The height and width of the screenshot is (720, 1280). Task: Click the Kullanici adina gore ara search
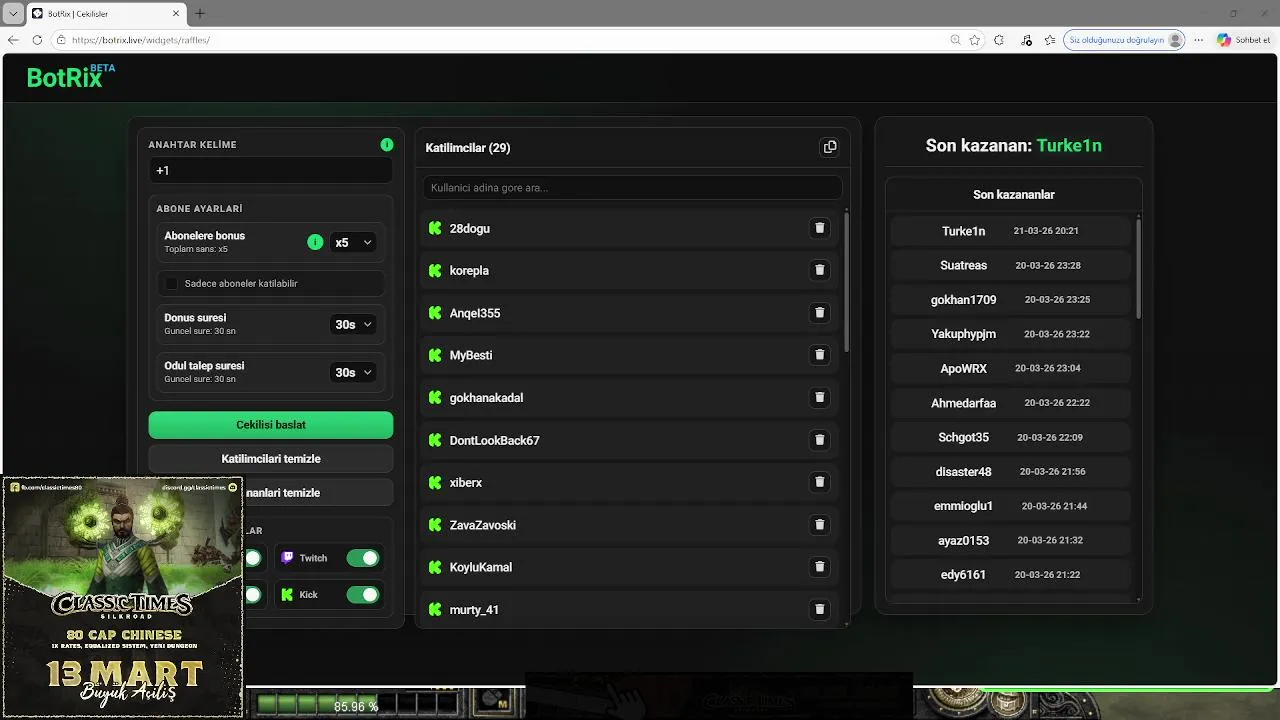(x=633, y=187)
